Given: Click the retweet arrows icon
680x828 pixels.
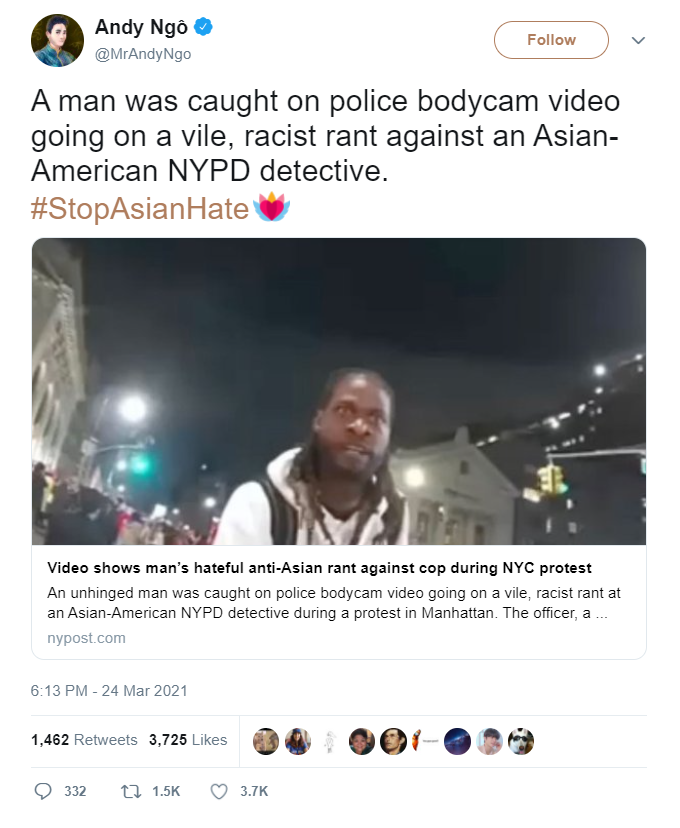Looking at the screenshot, I should 129,791.
